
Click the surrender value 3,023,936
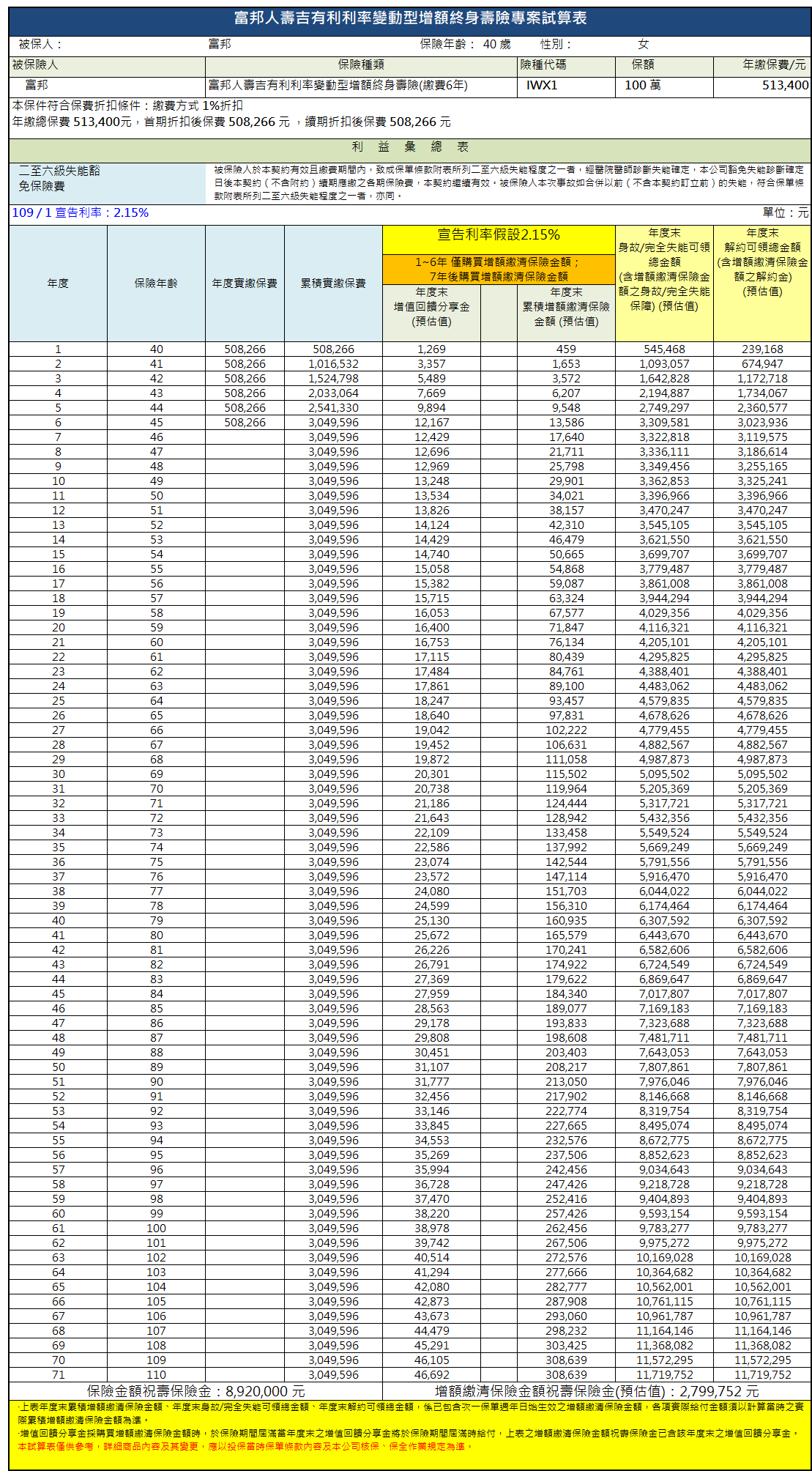[762, 423]
